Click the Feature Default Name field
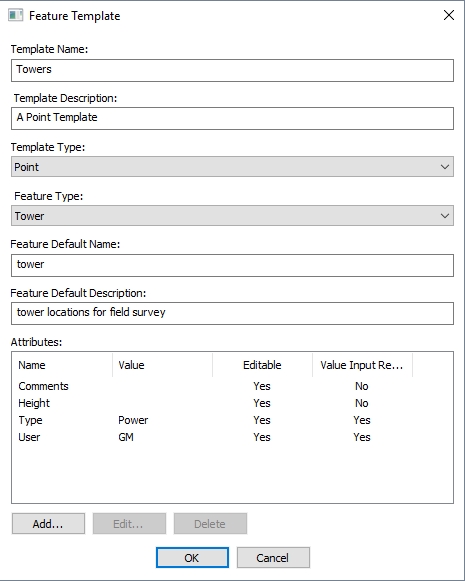Viewport: 465px width, 581px height. 232,265
